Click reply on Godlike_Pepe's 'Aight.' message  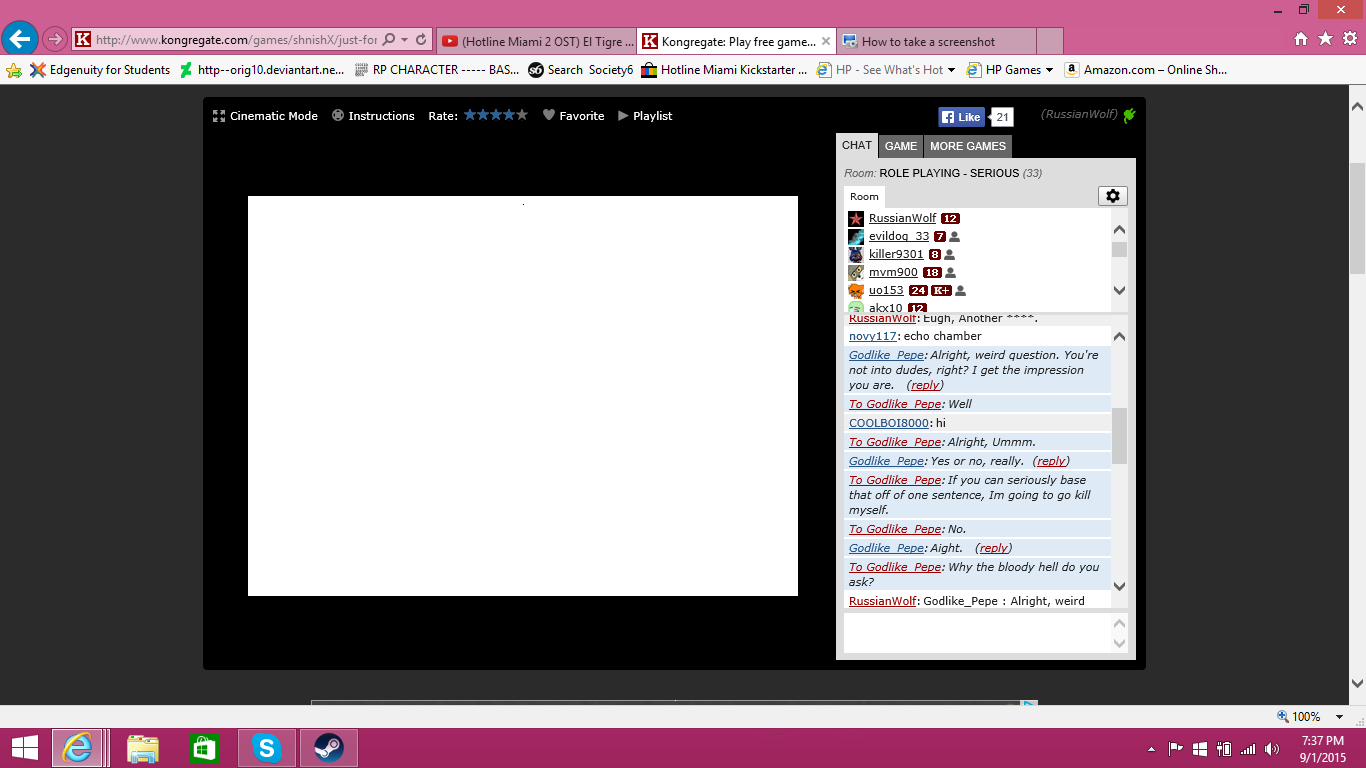(x=993, y=548)
